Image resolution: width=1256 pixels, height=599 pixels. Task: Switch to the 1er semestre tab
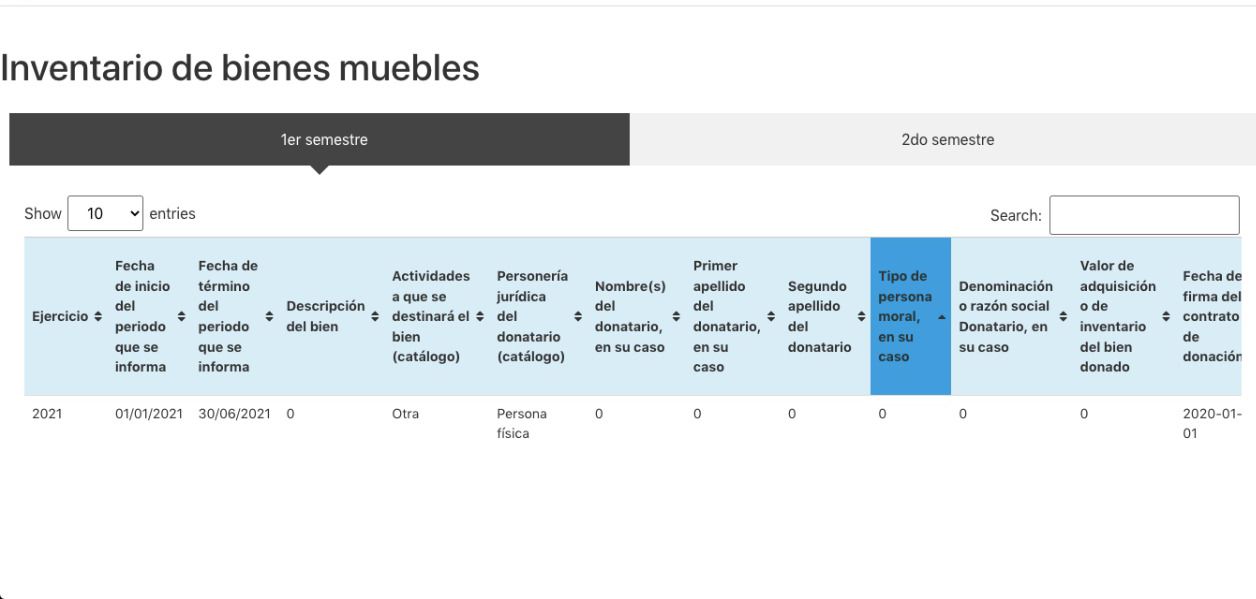[319, 139]
